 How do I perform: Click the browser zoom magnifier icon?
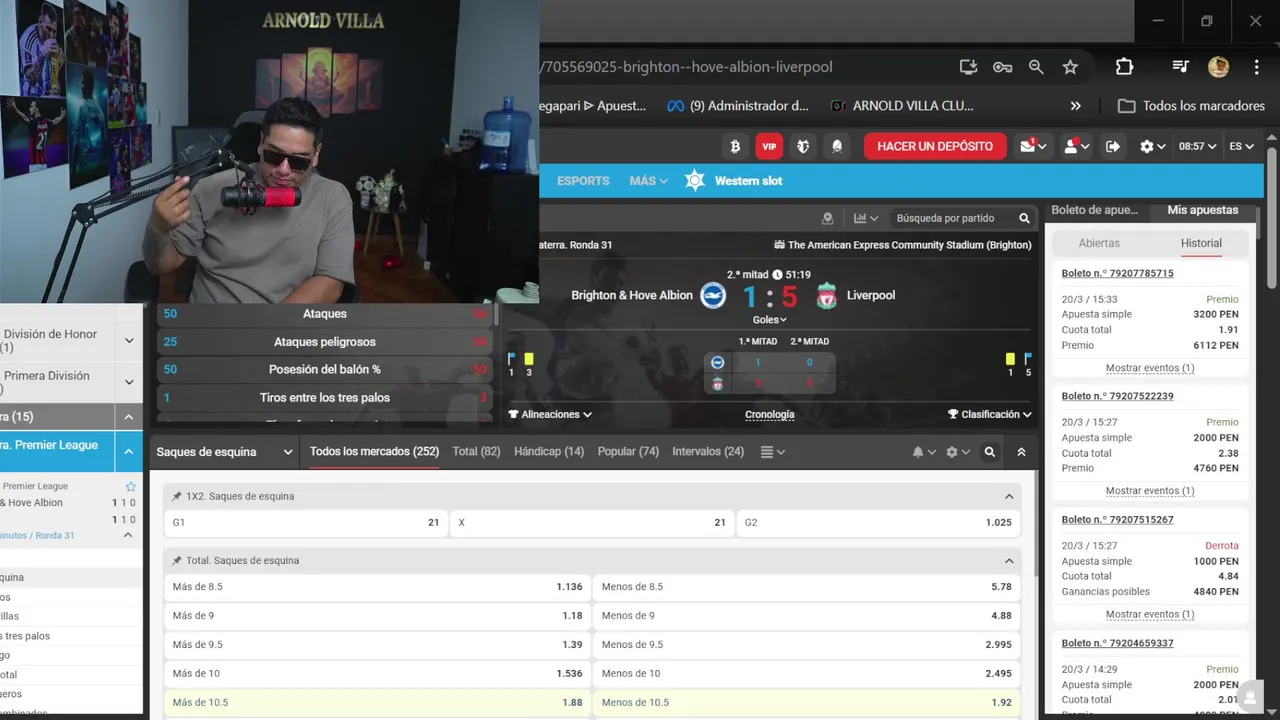point(1036,67)
